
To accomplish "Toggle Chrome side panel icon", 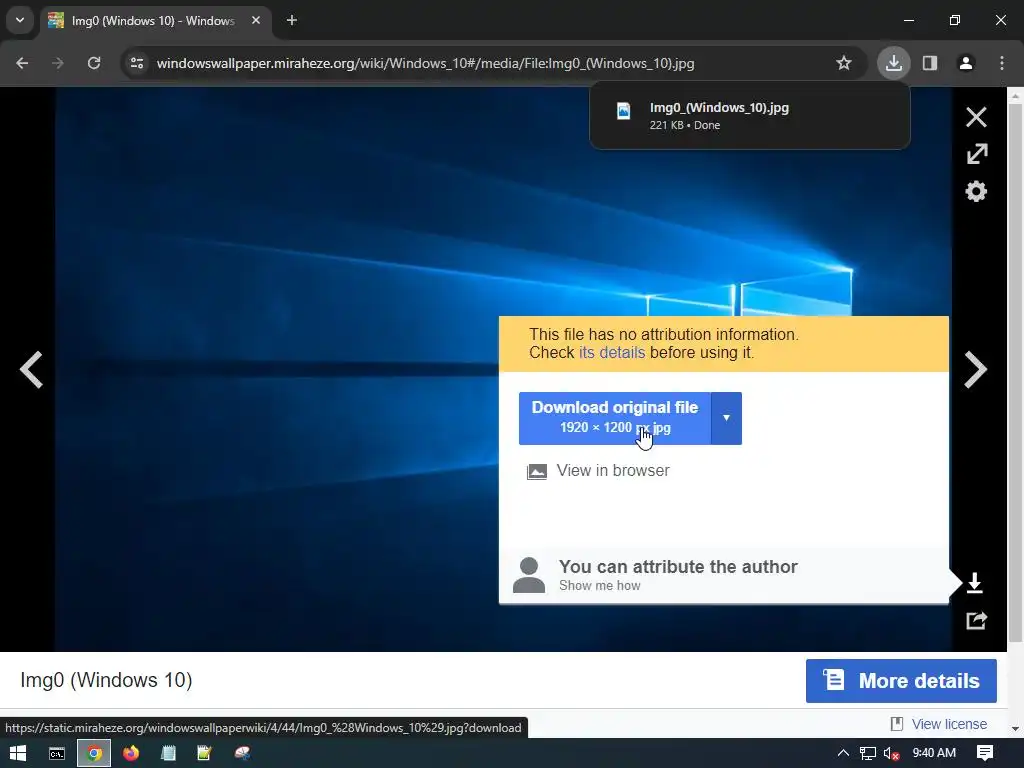I will point(930,63).
